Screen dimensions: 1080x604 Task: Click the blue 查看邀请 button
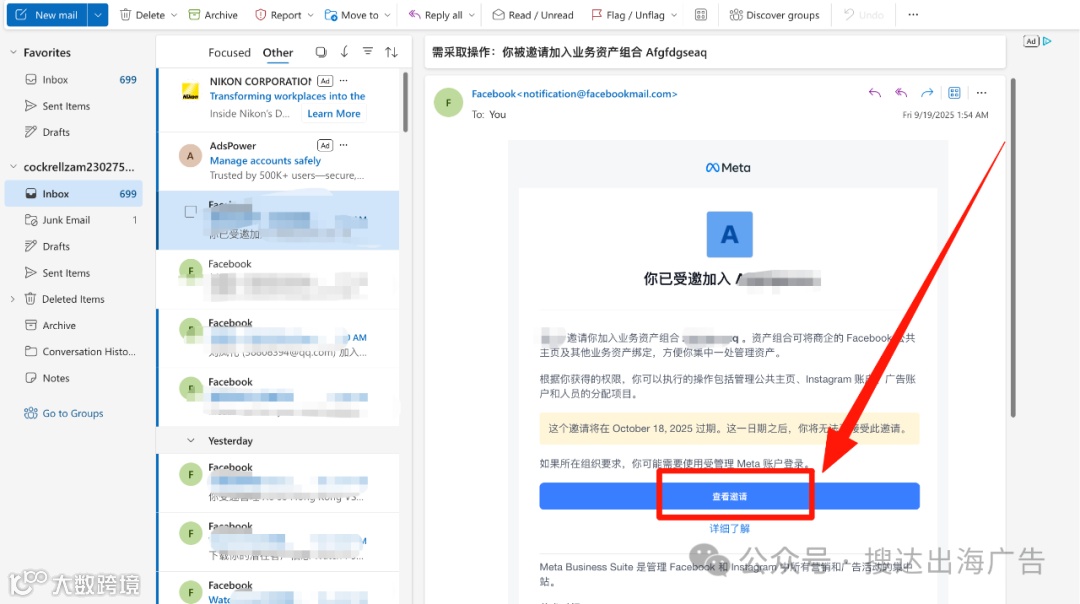tap(729, 497)
